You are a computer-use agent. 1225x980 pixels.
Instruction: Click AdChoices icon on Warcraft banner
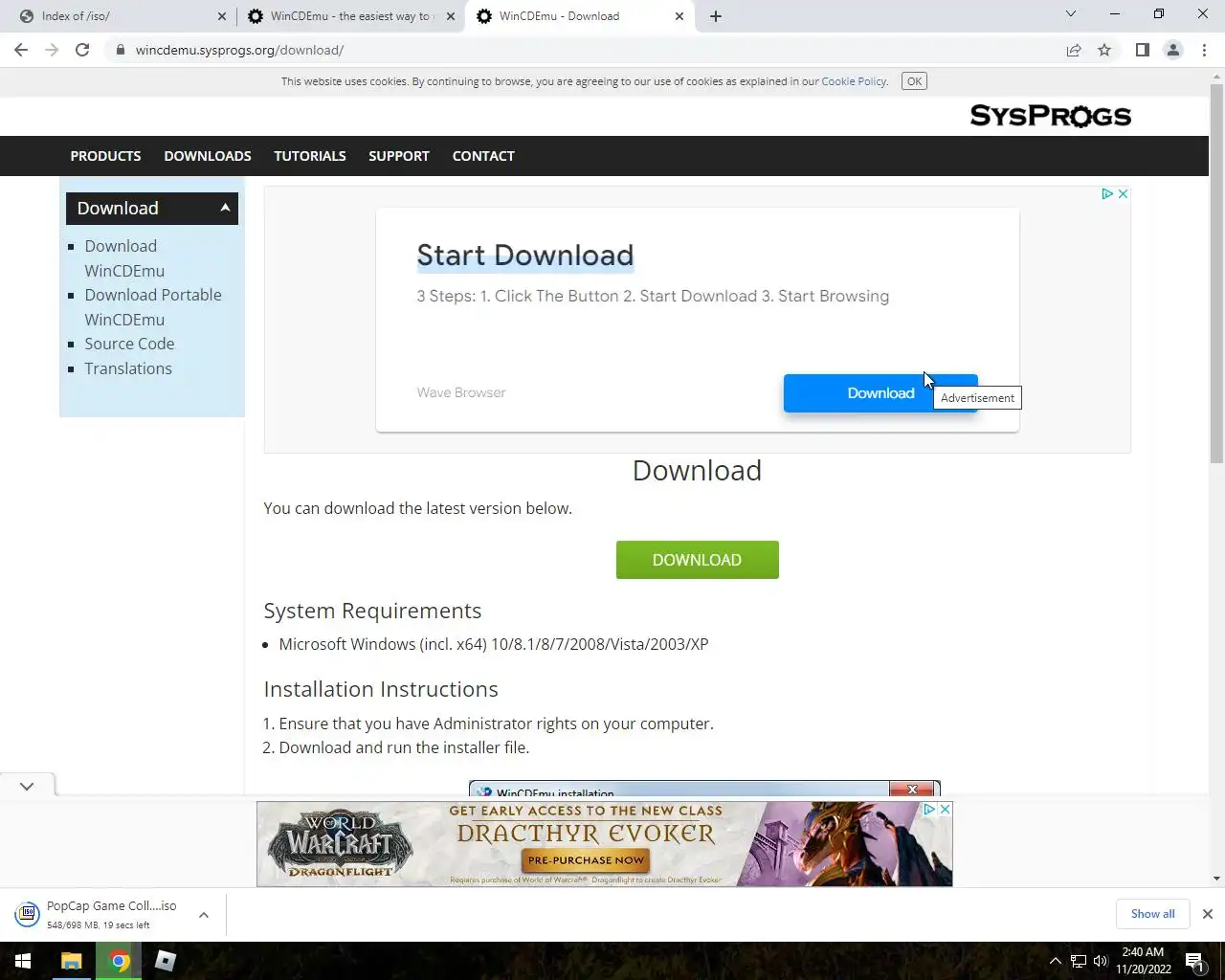[x=928, y=810]
